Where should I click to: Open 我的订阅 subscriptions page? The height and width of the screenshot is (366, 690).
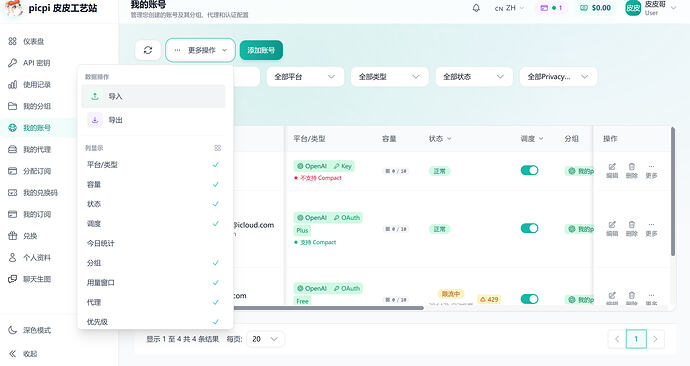coord(29,214)
